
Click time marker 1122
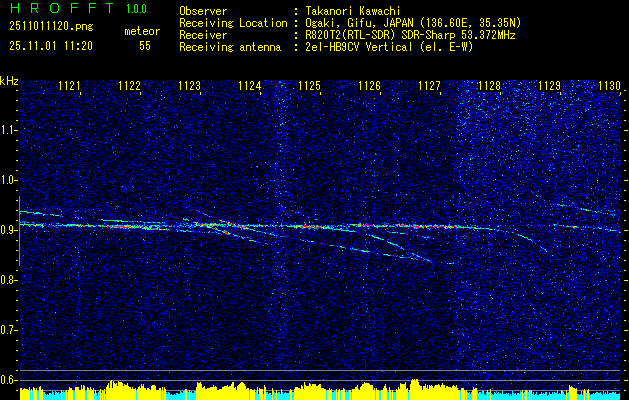(x=130, y=86)
